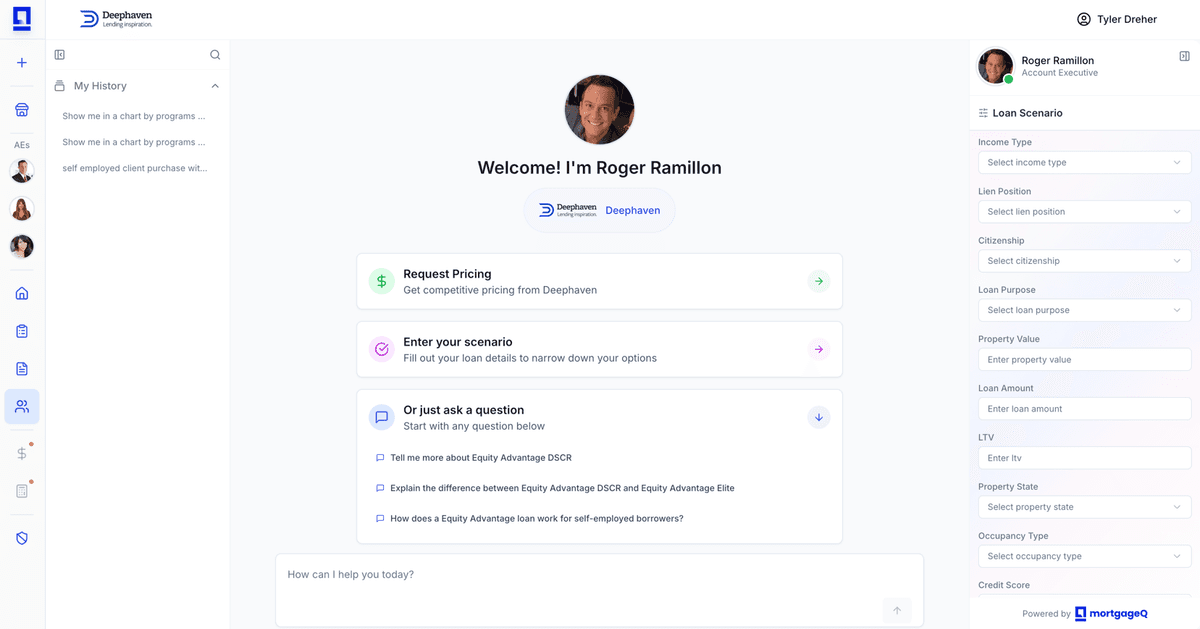This screenshot has width=1200, height=629.
Task: Select the AEs tab in the sidebar
Action: (21, 145)
